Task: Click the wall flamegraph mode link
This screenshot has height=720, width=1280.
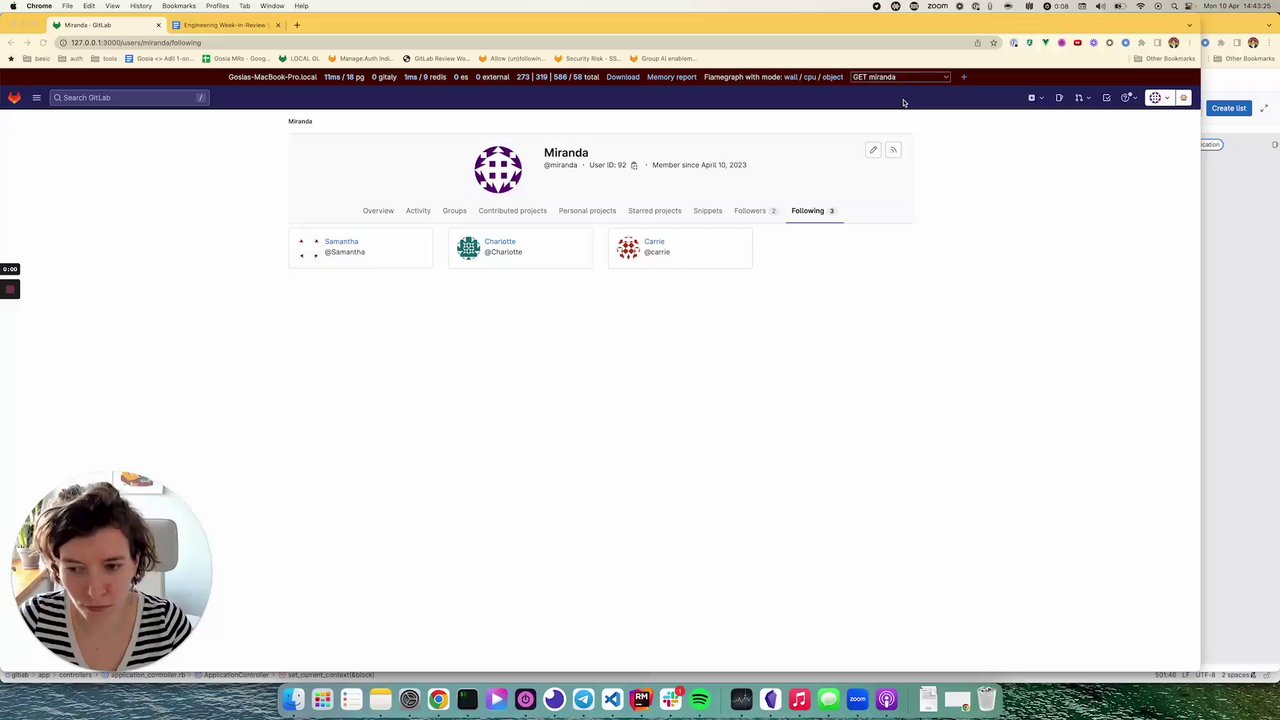Action: [x=790, y=77]
